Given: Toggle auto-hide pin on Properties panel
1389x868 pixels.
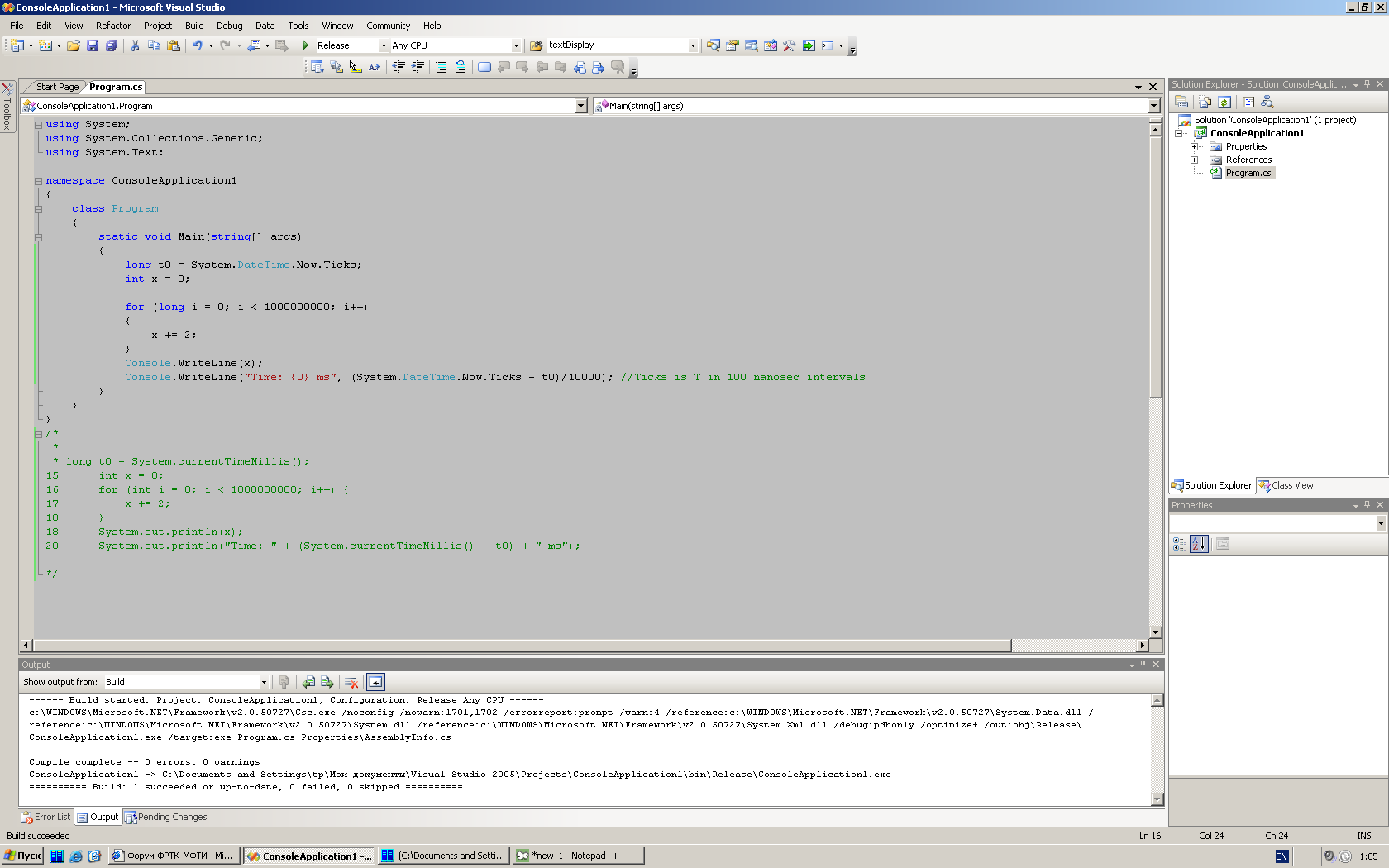Looking at the screenshot, I should 1368,505.
